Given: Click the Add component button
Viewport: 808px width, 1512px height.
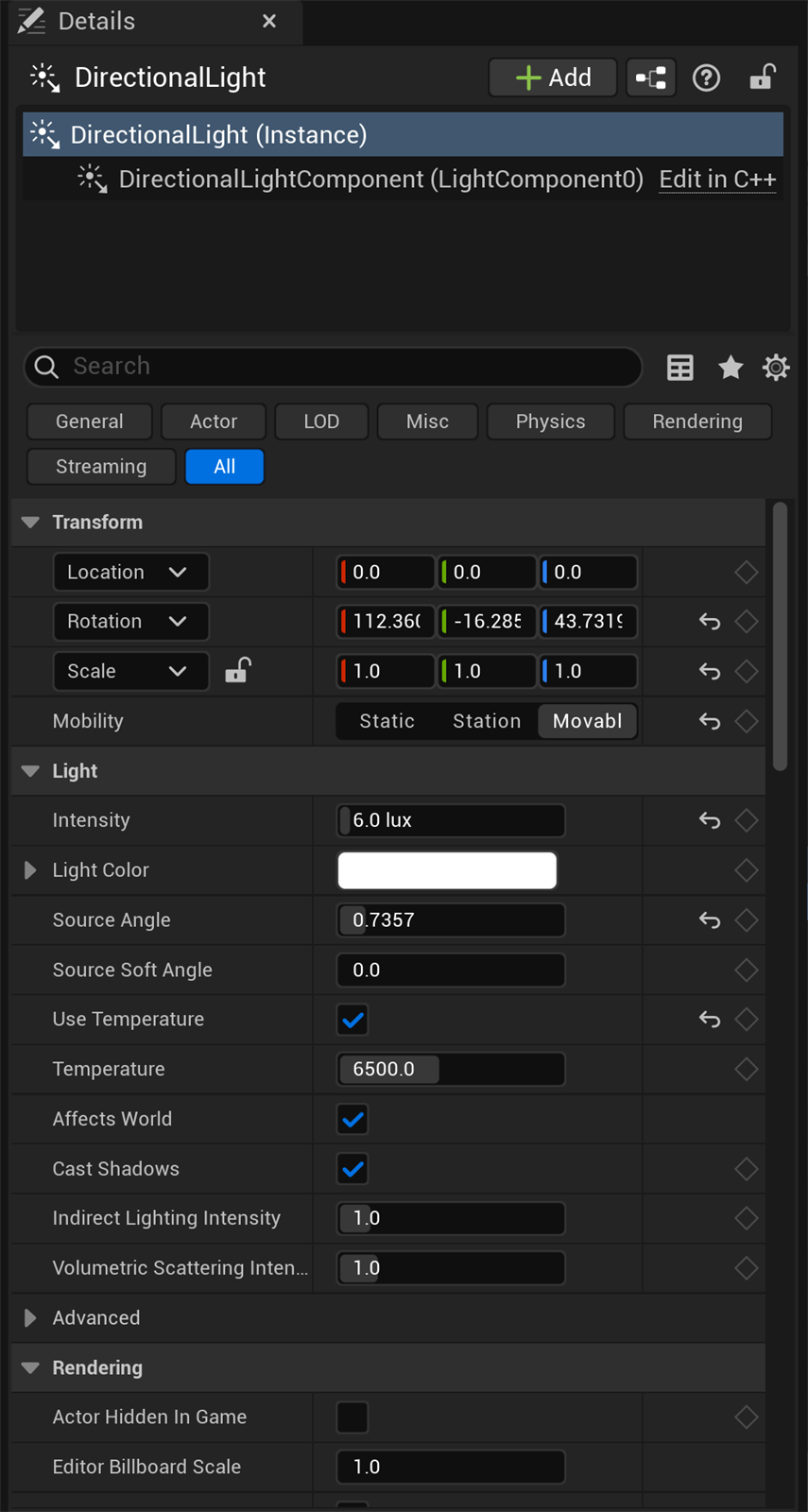Looking at the screenshot, I should [x=553, y=77].
